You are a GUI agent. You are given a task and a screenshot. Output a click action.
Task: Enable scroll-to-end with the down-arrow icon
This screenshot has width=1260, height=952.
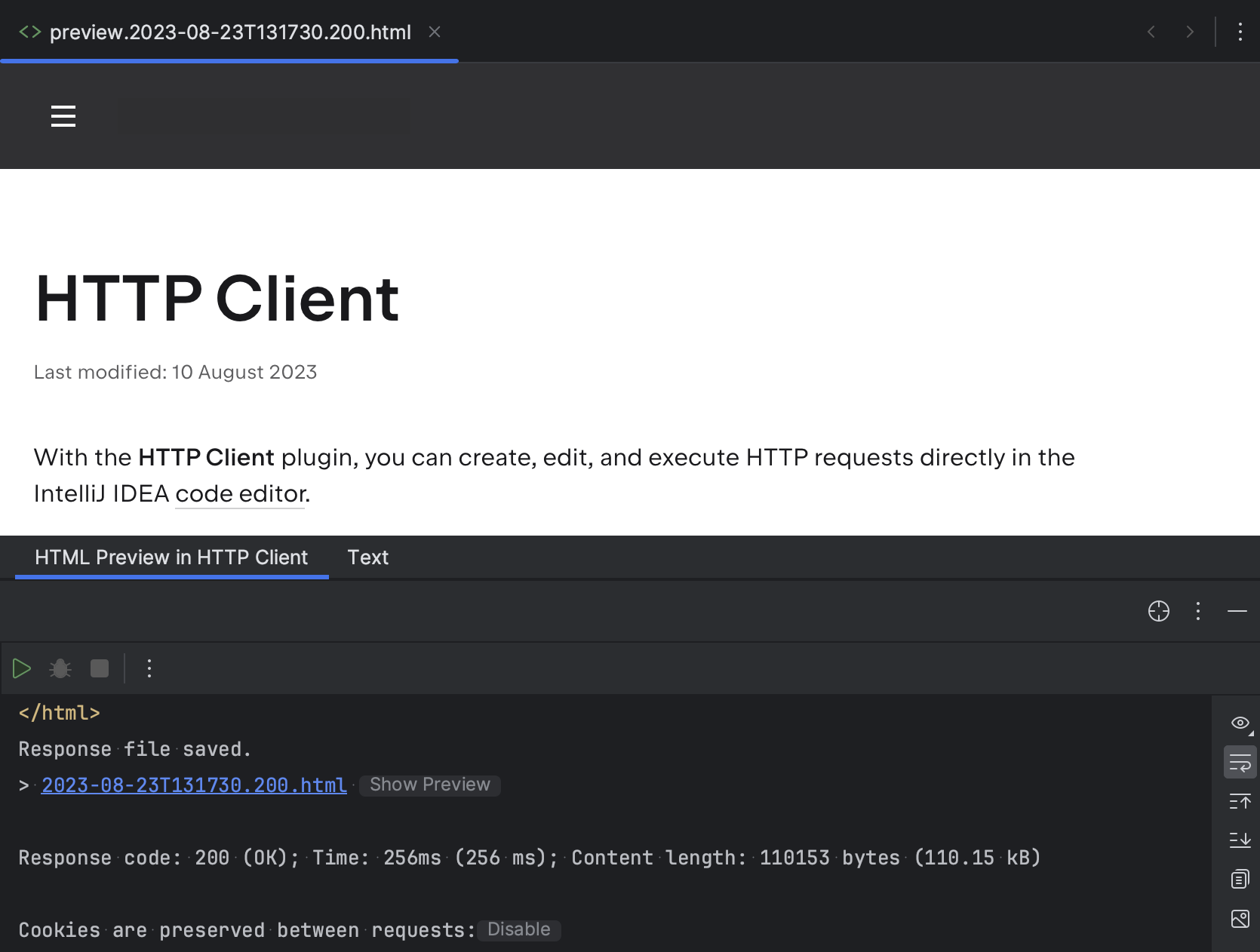point(1240,840)
